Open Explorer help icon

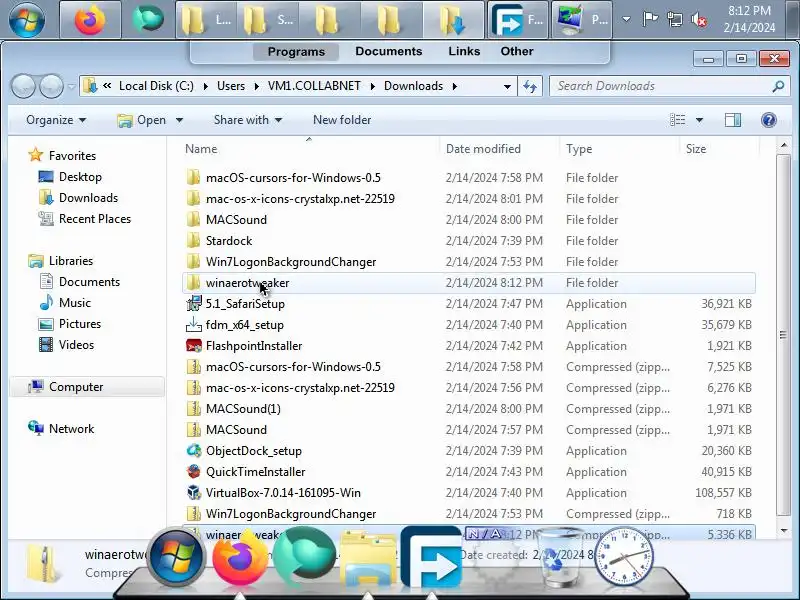click(768, 120)
